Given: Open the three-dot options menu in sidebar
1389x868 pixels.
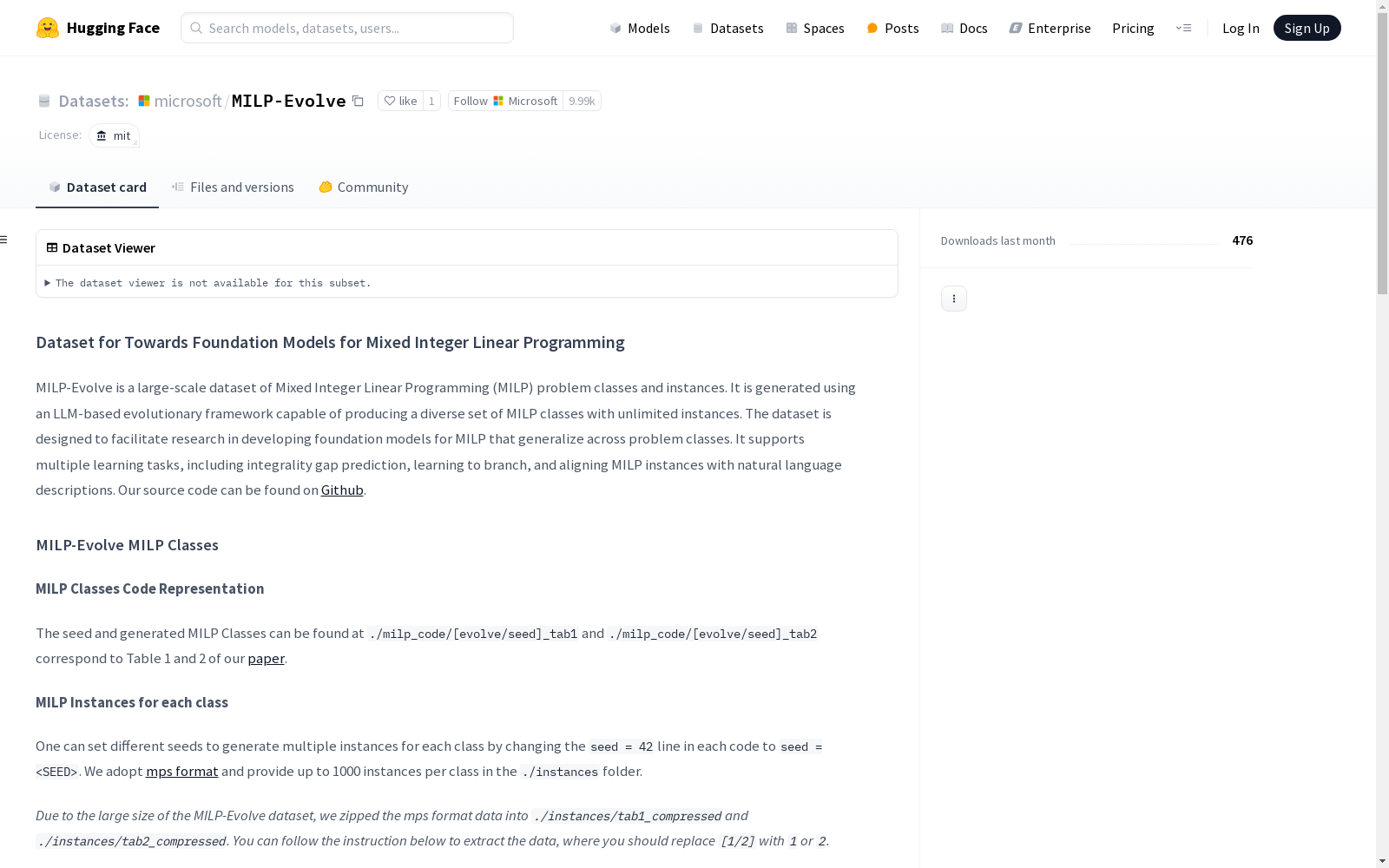Looking at the screenshot, I should pyautogui.click(x=953, y=299).
